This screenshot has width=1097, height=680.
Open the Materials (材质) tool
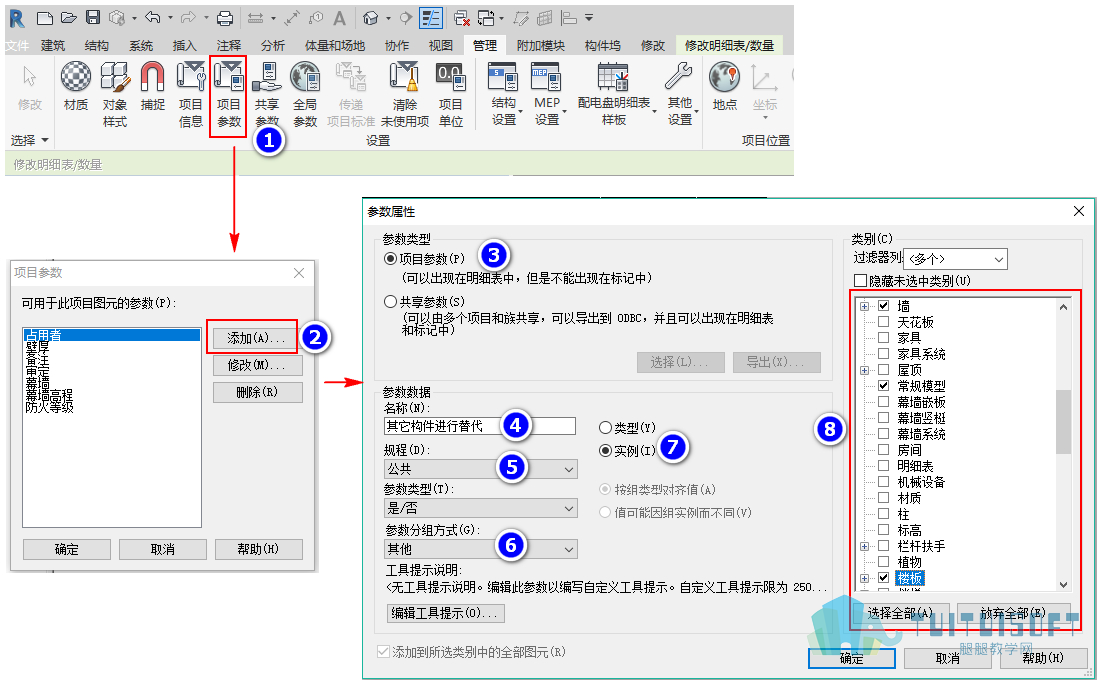(x=76, y=86)
